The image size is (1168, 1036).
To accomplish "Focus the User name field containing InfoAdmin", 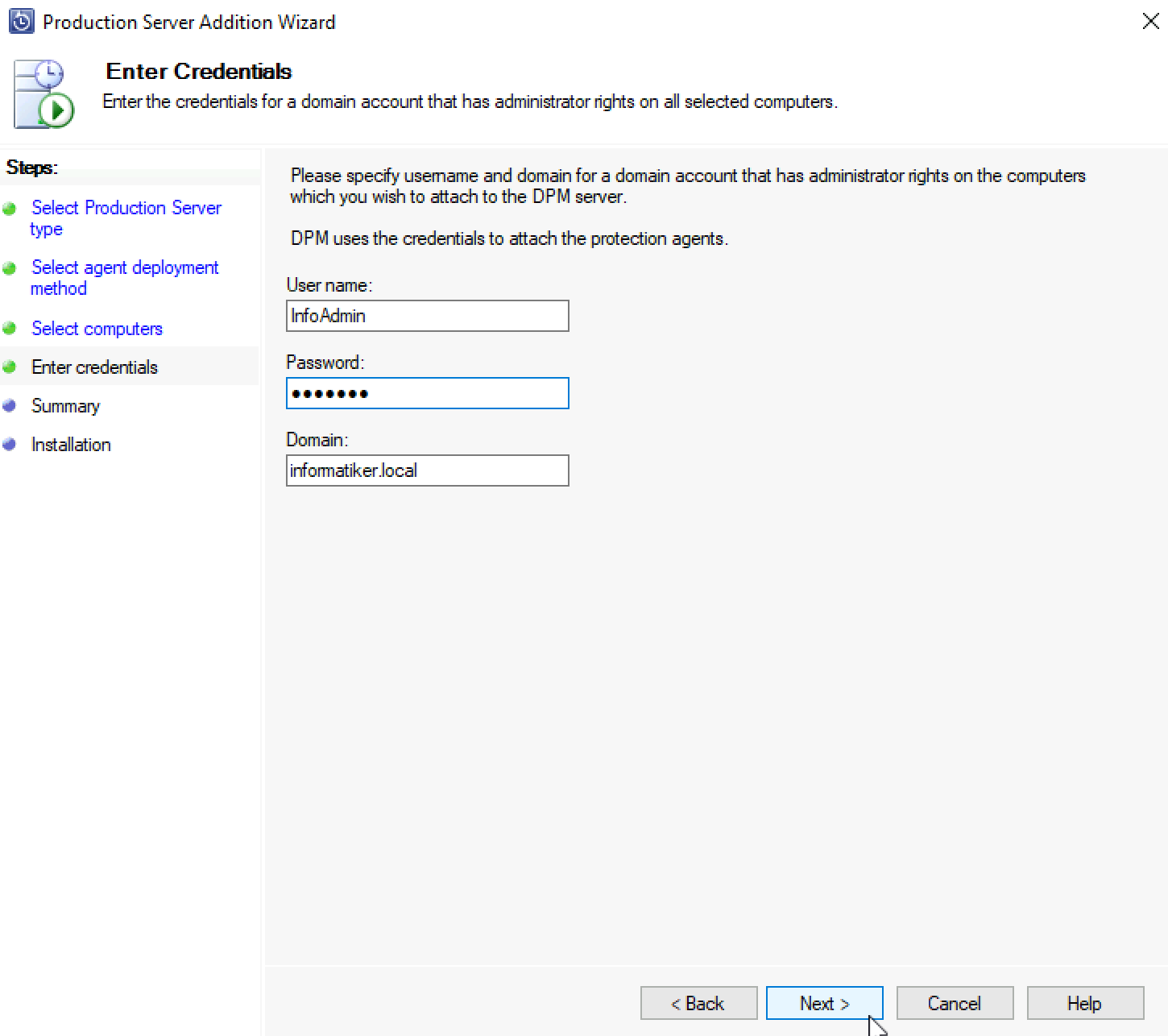I will coord(428,316).
